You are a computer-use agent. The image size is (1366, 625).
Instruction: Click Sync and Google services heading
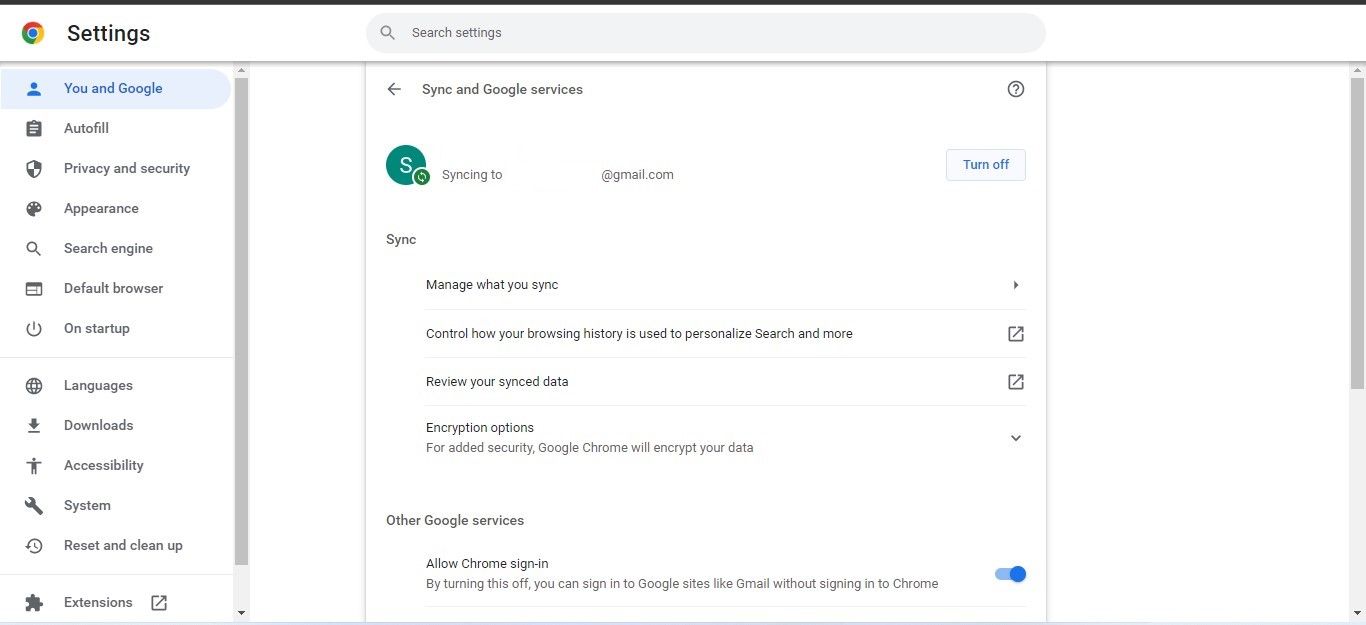pos(502,89)
